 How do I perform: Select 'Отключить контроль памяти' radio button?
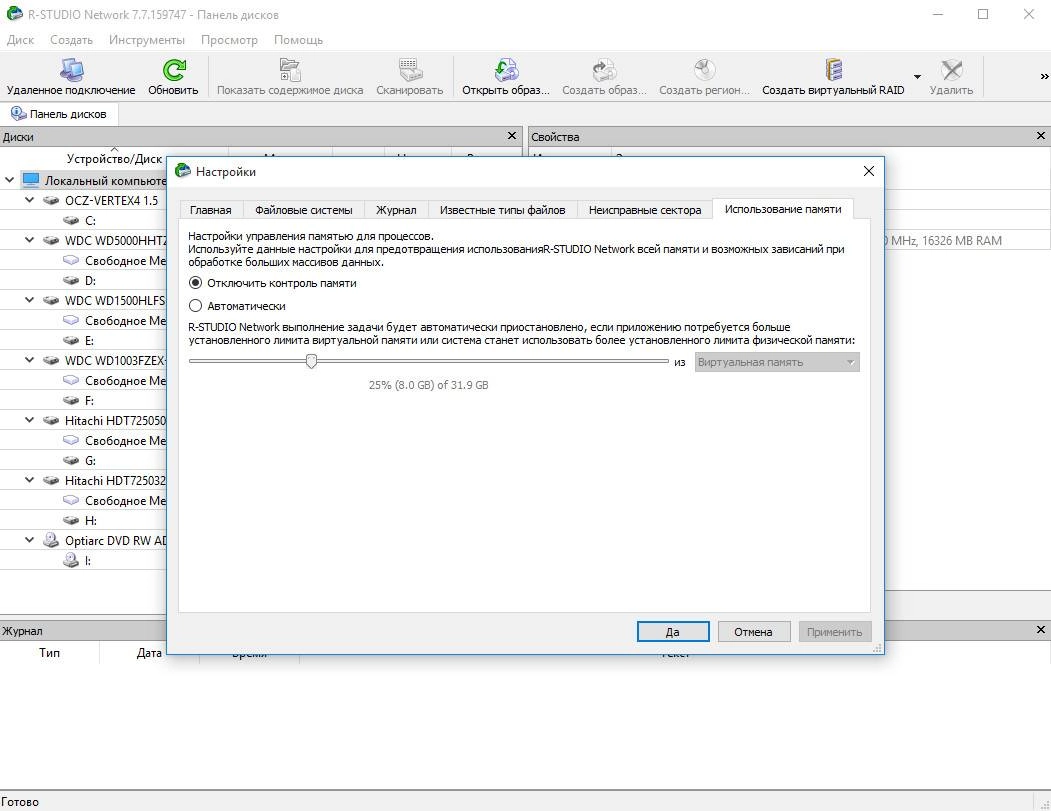point(195,283)
